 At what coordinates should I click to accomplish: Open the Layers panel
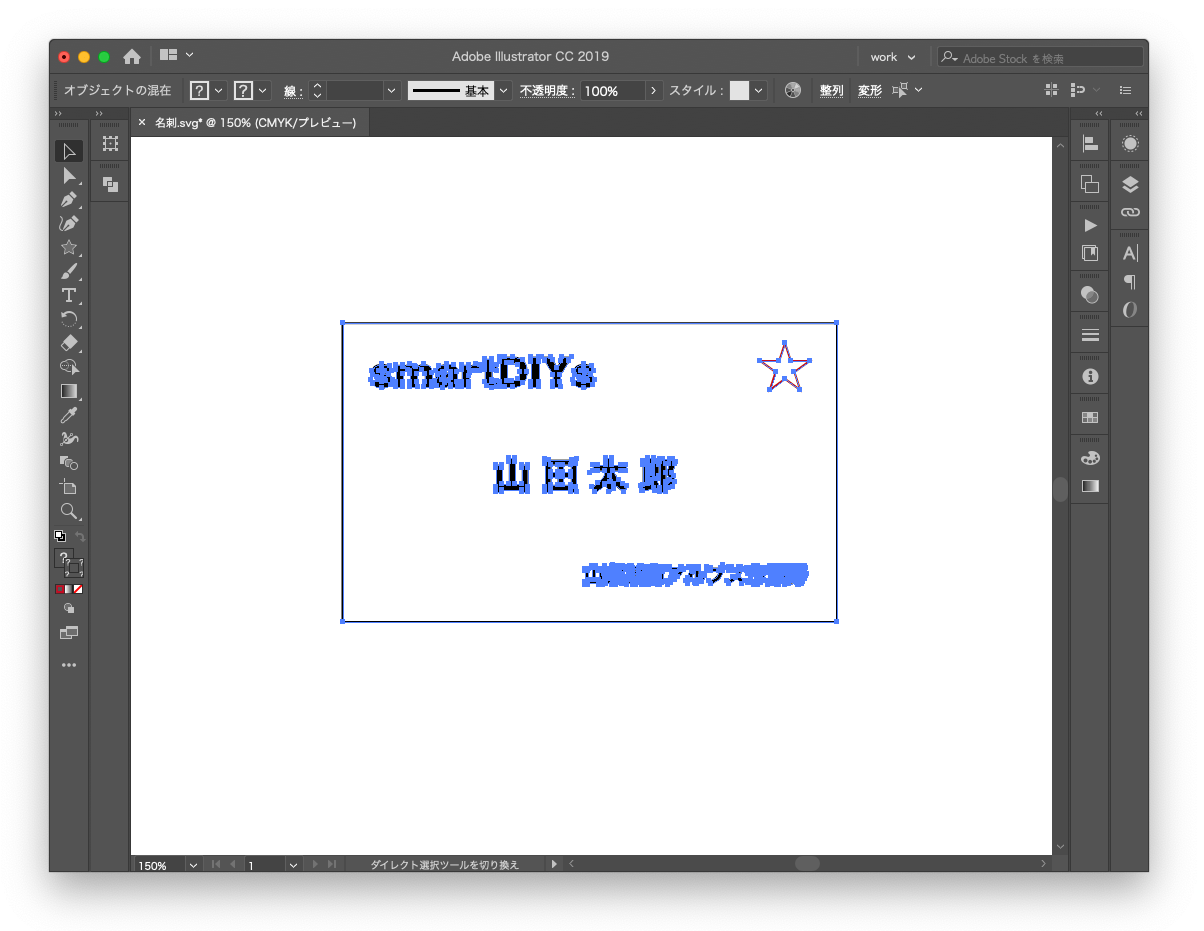pyautogui.click(x=1130, y=185)
